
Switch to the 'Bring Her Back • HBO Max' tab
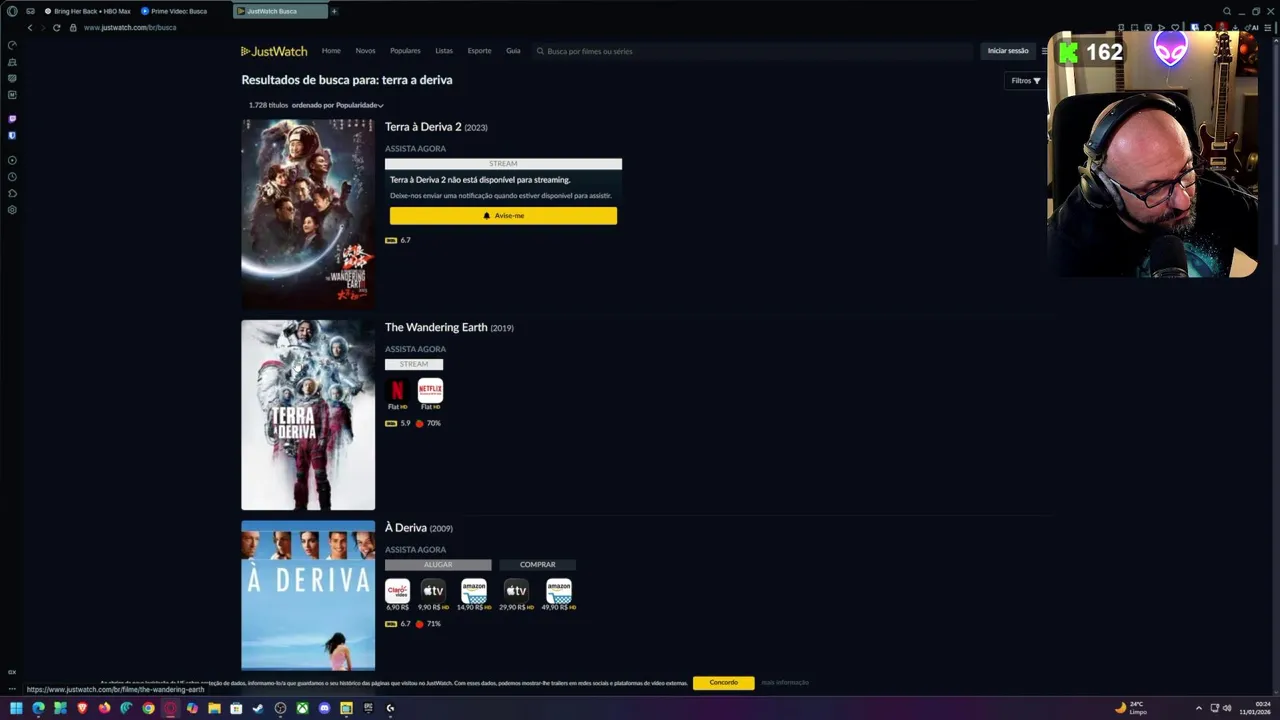87,11
